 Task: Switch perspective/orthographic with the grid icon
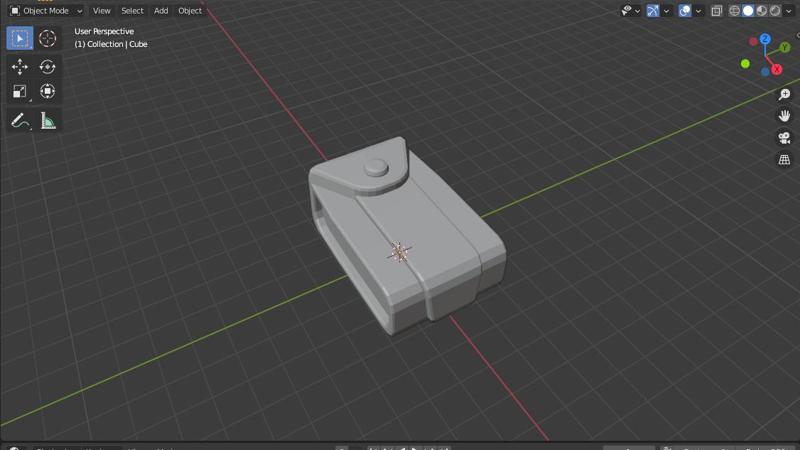pos(784,160)
